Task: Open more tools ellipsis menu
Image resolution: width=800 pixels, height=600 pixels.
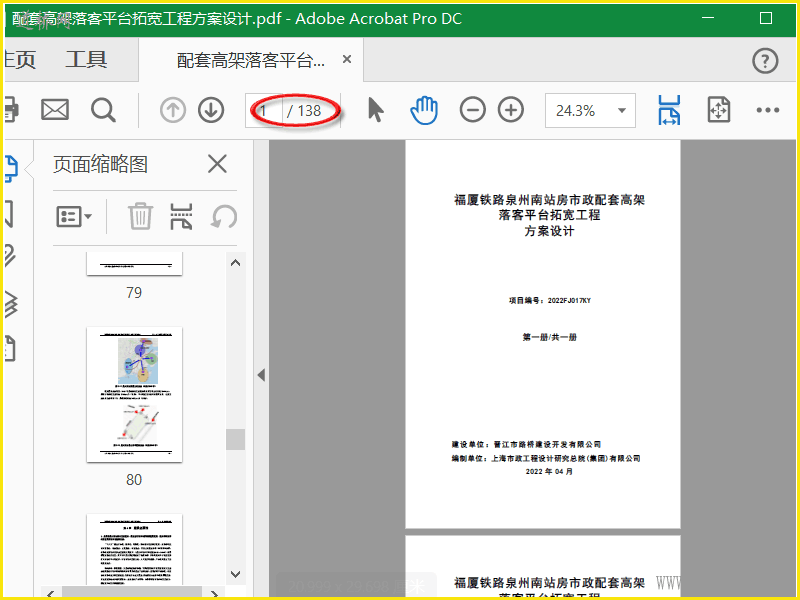Action: click(767, 110)
